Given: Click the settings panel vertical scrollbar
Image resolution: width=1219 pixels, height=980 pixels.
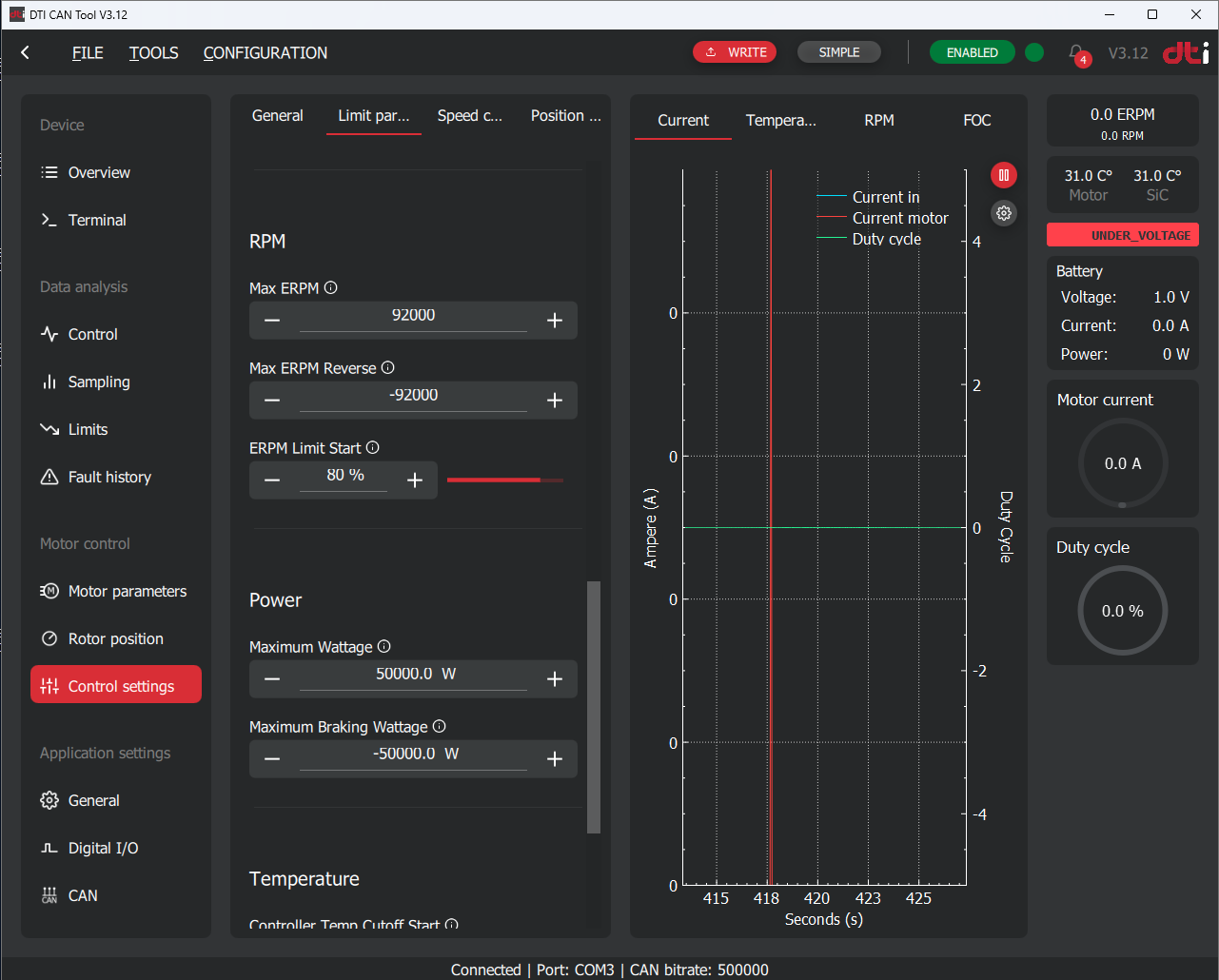Looking at the screenshot, I should [x=594, y=707].
